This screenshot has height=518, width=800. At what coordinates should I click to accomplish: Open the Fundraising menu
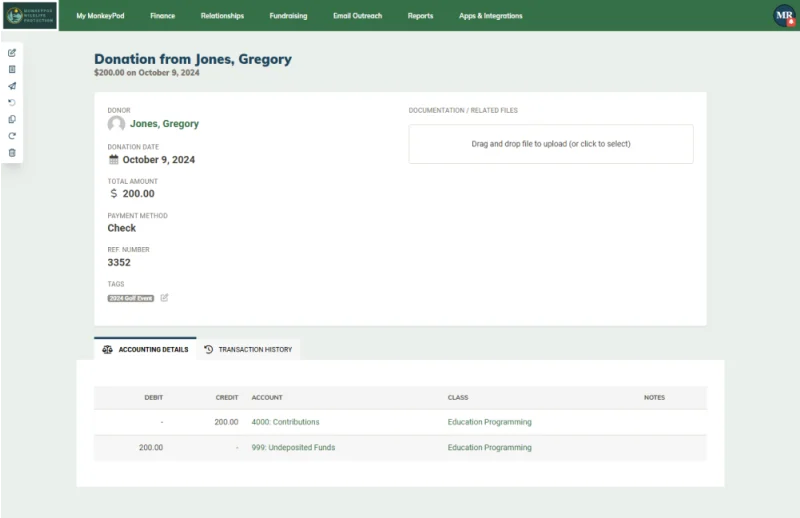coord(288,16)
